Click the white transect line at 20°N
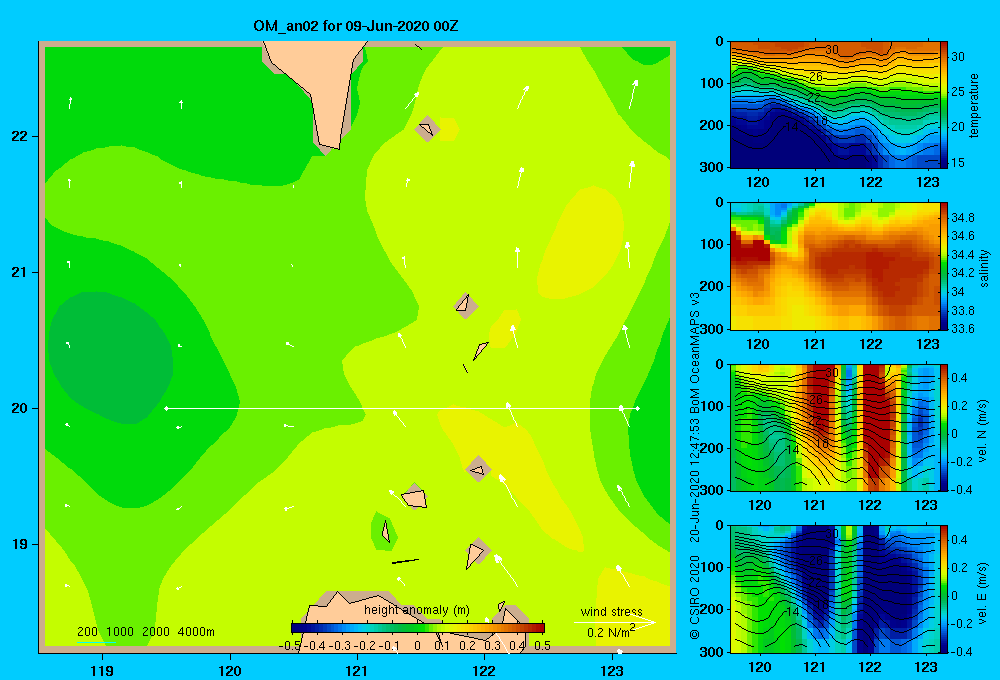1000x680 pixels. [x=402, y=408]
